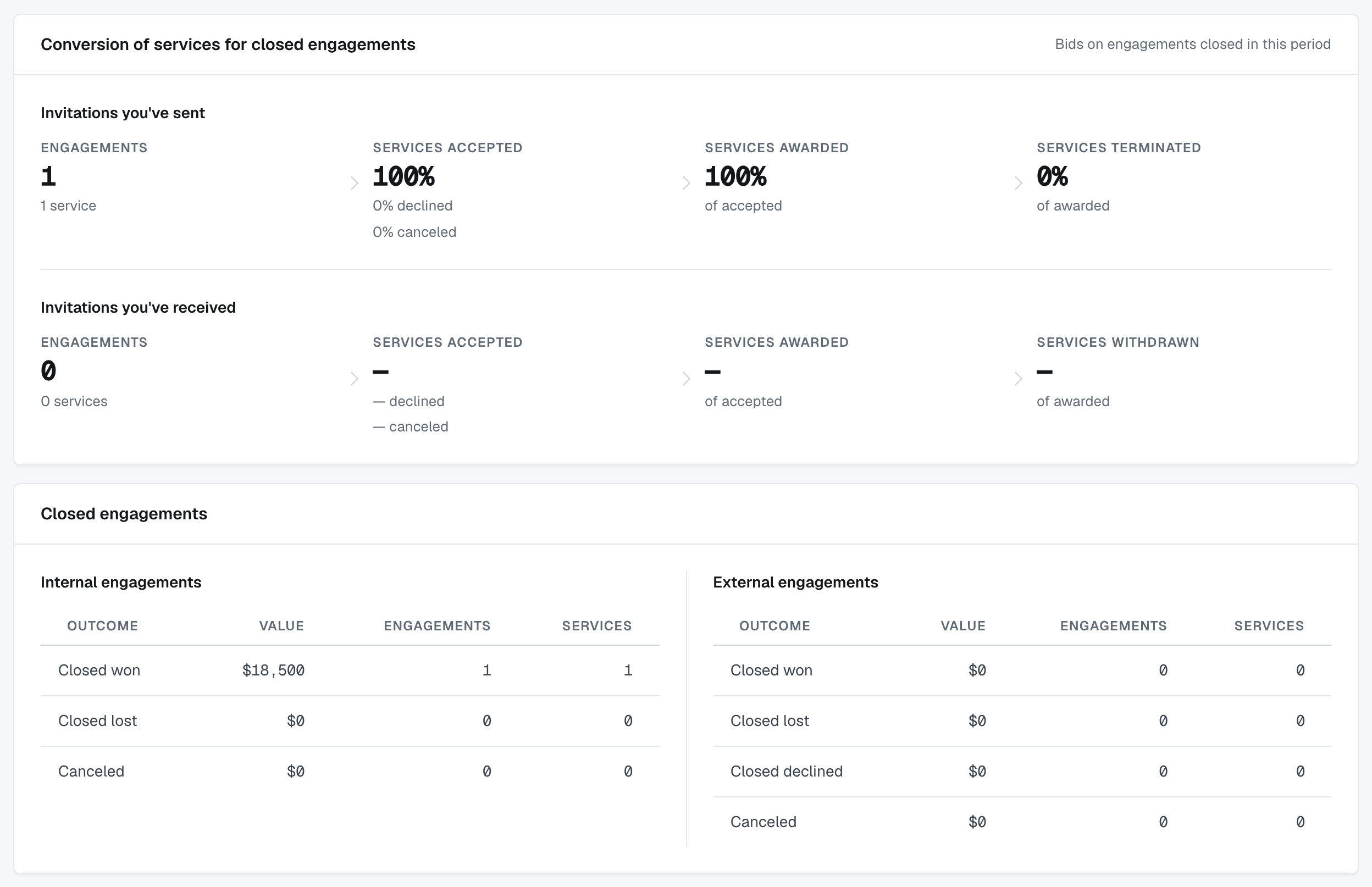Click the 'Closed engagements' heading
Image resolution: width=1372 pixels, height=887 pixels.
[x=124, y=514]
